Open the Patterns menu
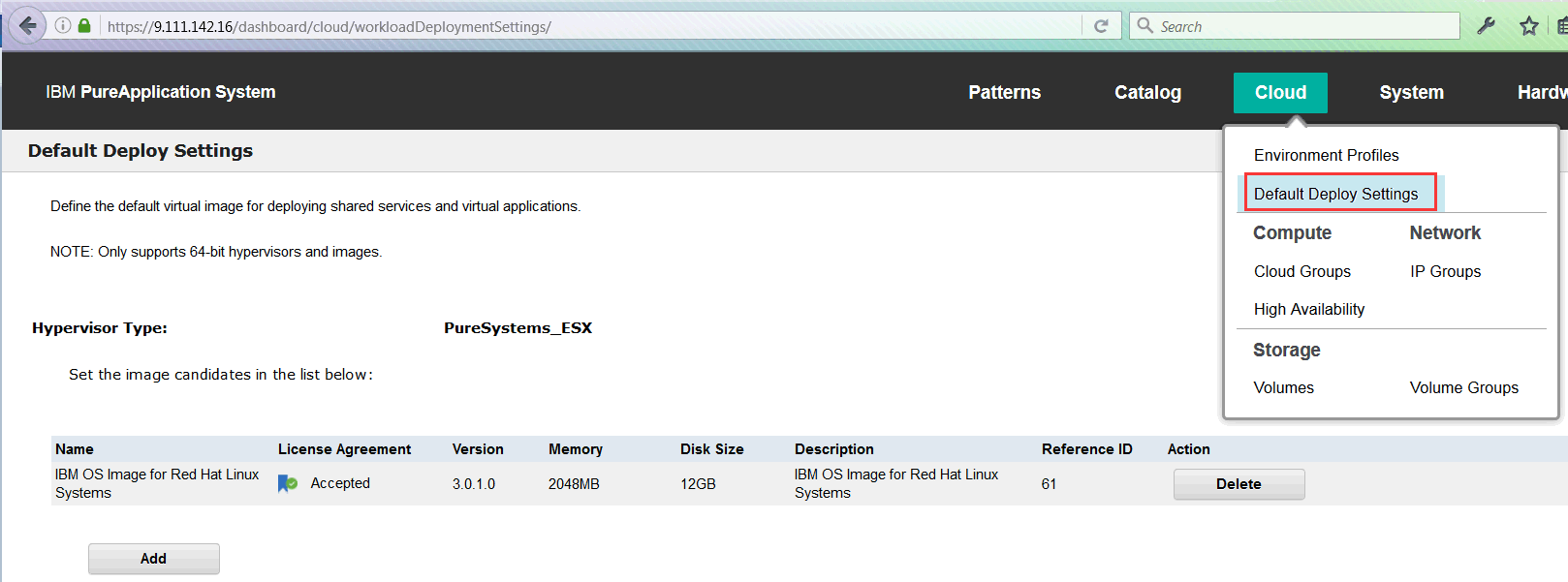 pyautogui.click(x=1004, y=92)
